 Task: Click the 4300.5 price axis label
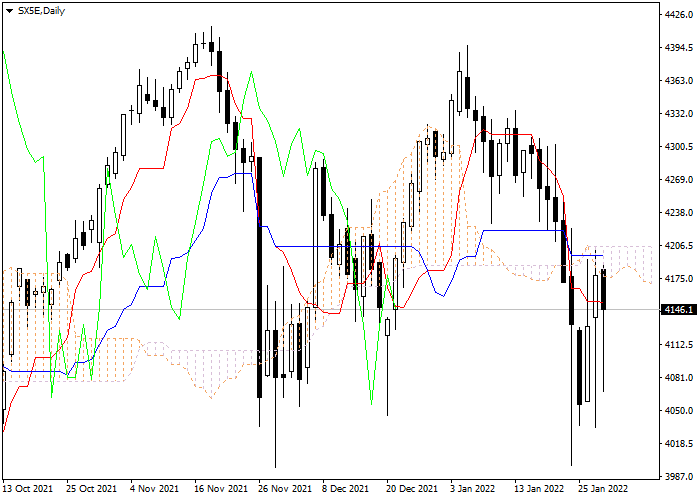[x=679, y=147]
